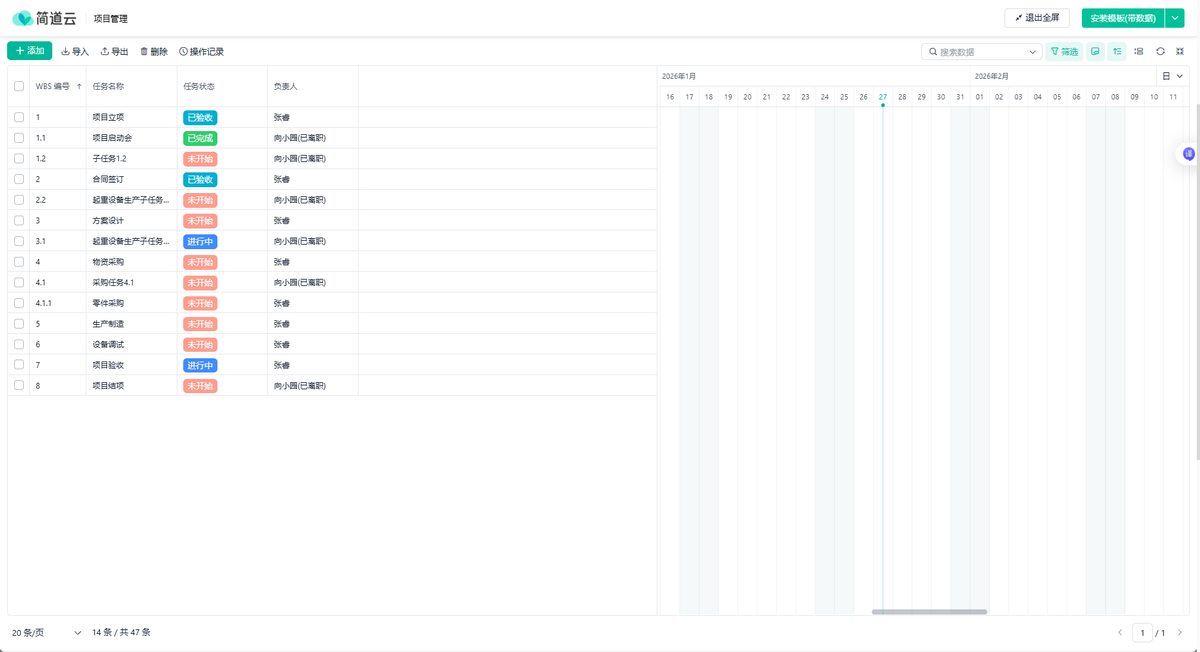Open the 20 条/页 page size dropdown
This screenshot has width=1200, height=652.
pyautogui.click(x=46, y=633)
